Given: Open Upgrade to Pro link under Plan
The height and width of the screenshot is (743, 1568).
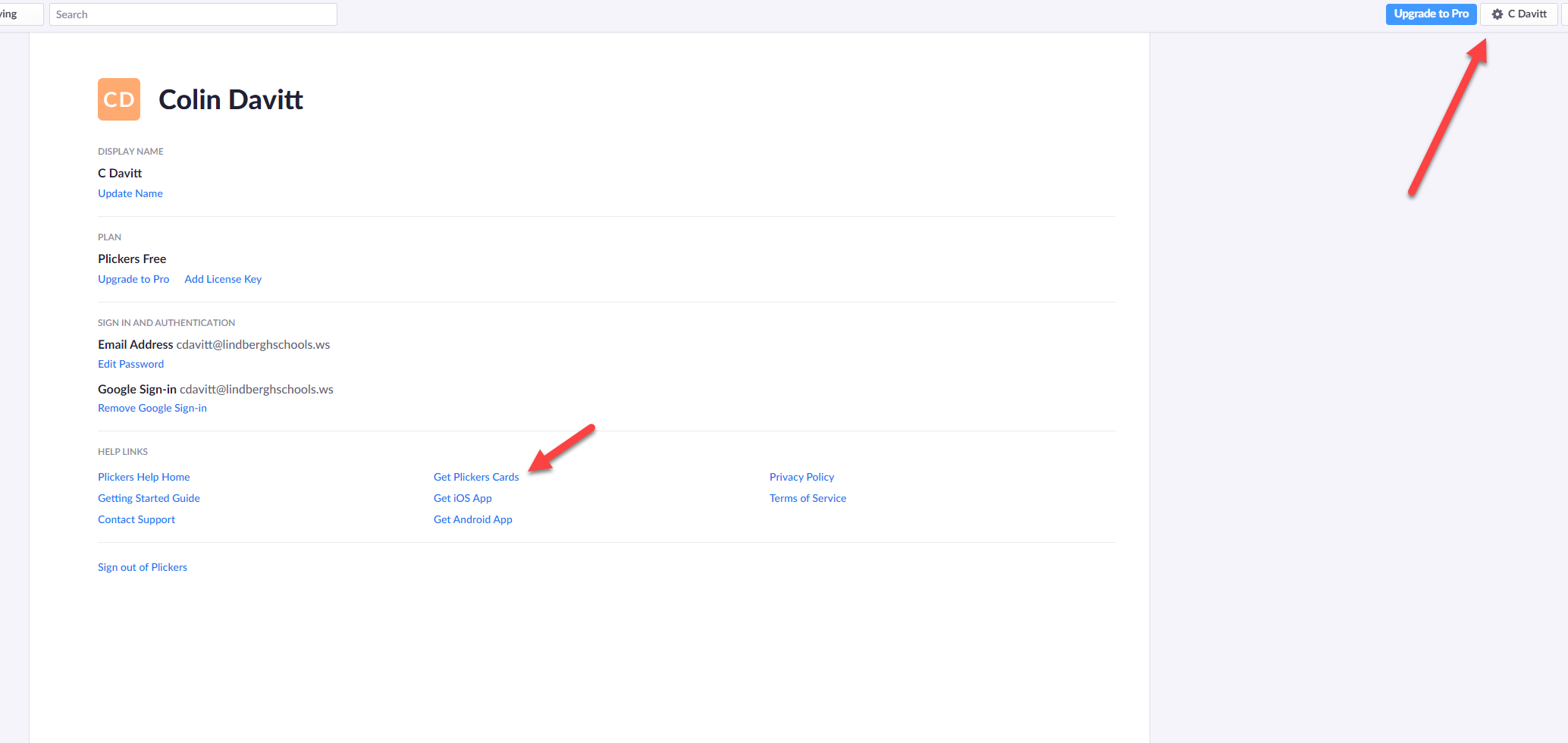Looking at the screenshot, I should pyautogui.click(x=133, y=279).
